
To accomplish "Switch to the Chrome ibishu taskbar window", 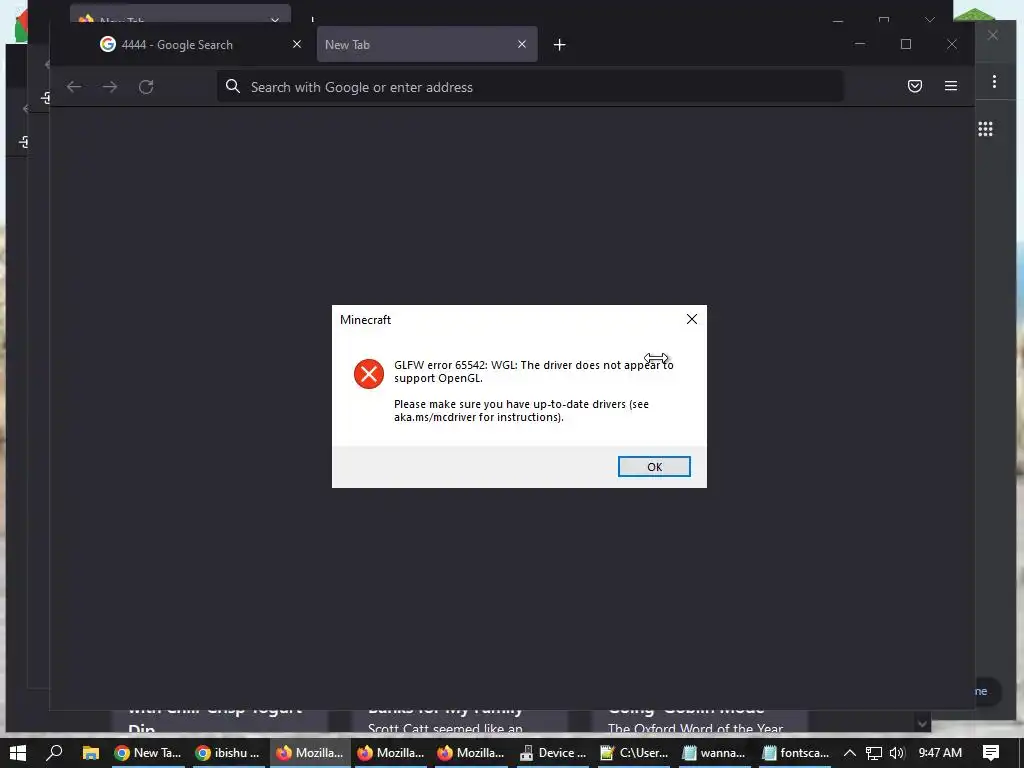I will (229, 753).
